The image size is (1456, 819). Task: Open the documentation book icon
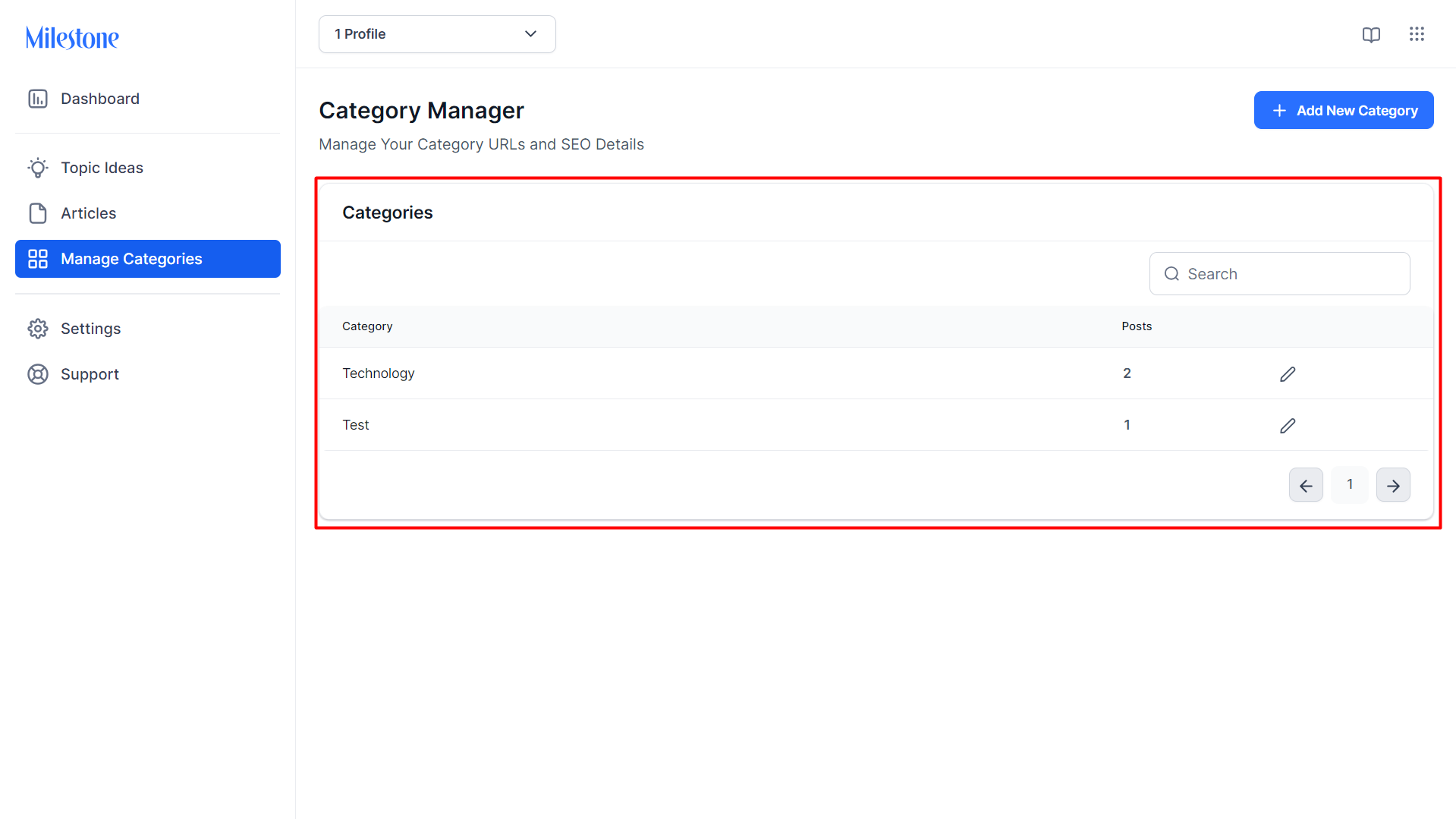(1371, 34)
